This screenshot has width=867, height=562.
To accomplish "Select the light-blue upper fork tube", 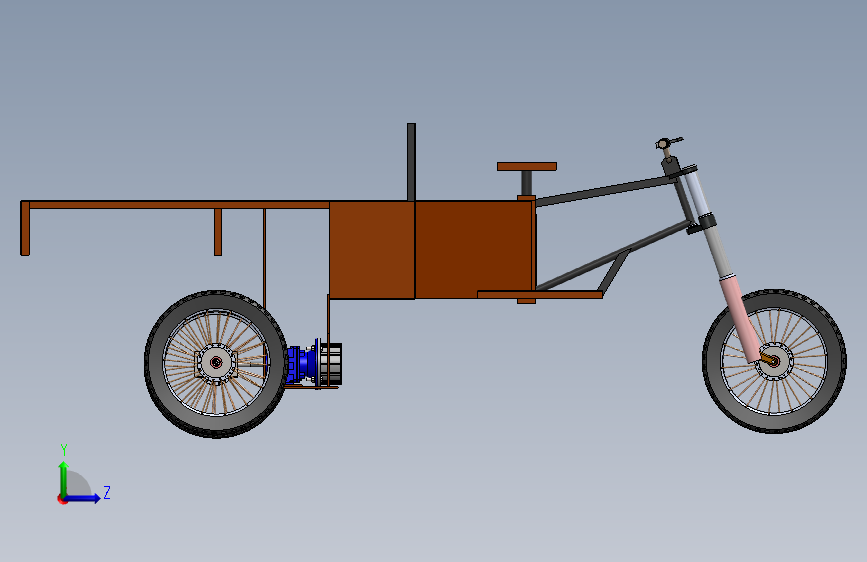I will (698, 193).
